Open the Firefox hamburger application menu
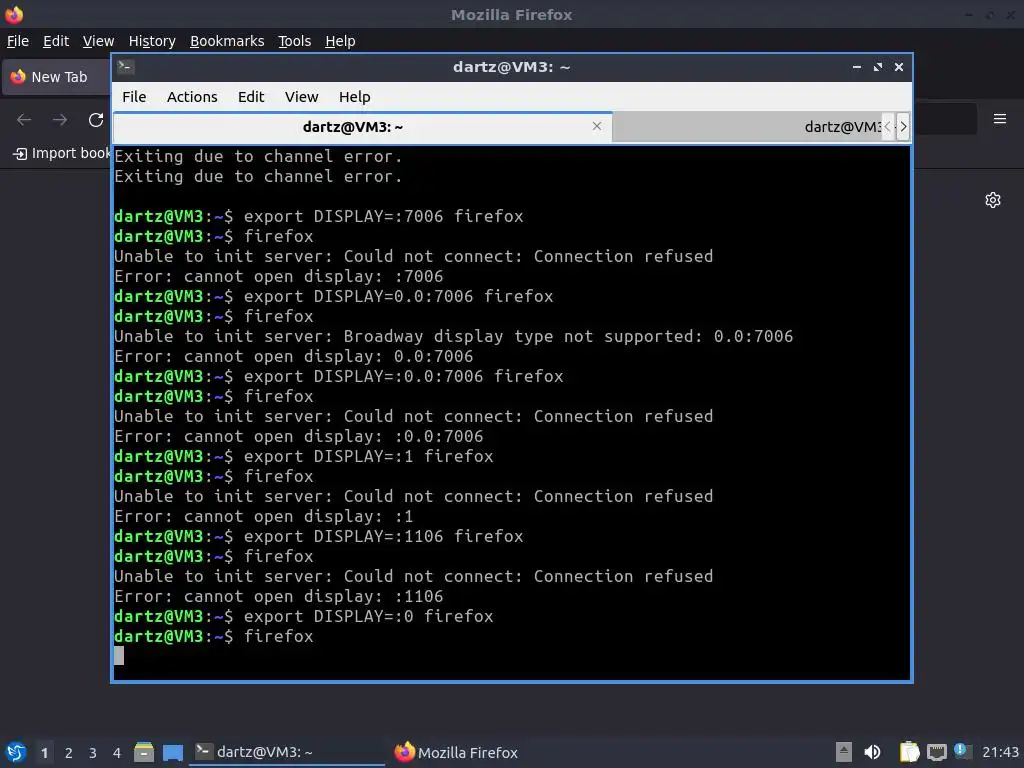The image size is (1024, 768). point(999,119)
